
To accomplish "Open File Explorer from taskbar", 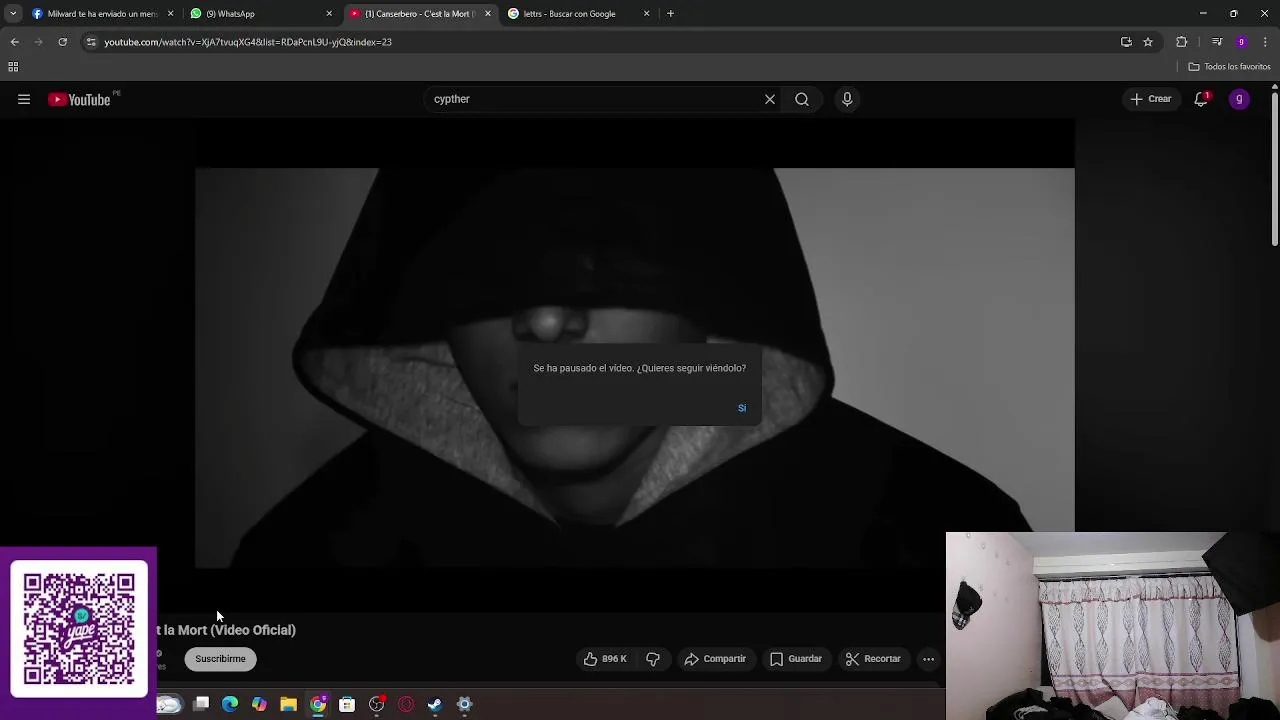I will click(288, 704).
